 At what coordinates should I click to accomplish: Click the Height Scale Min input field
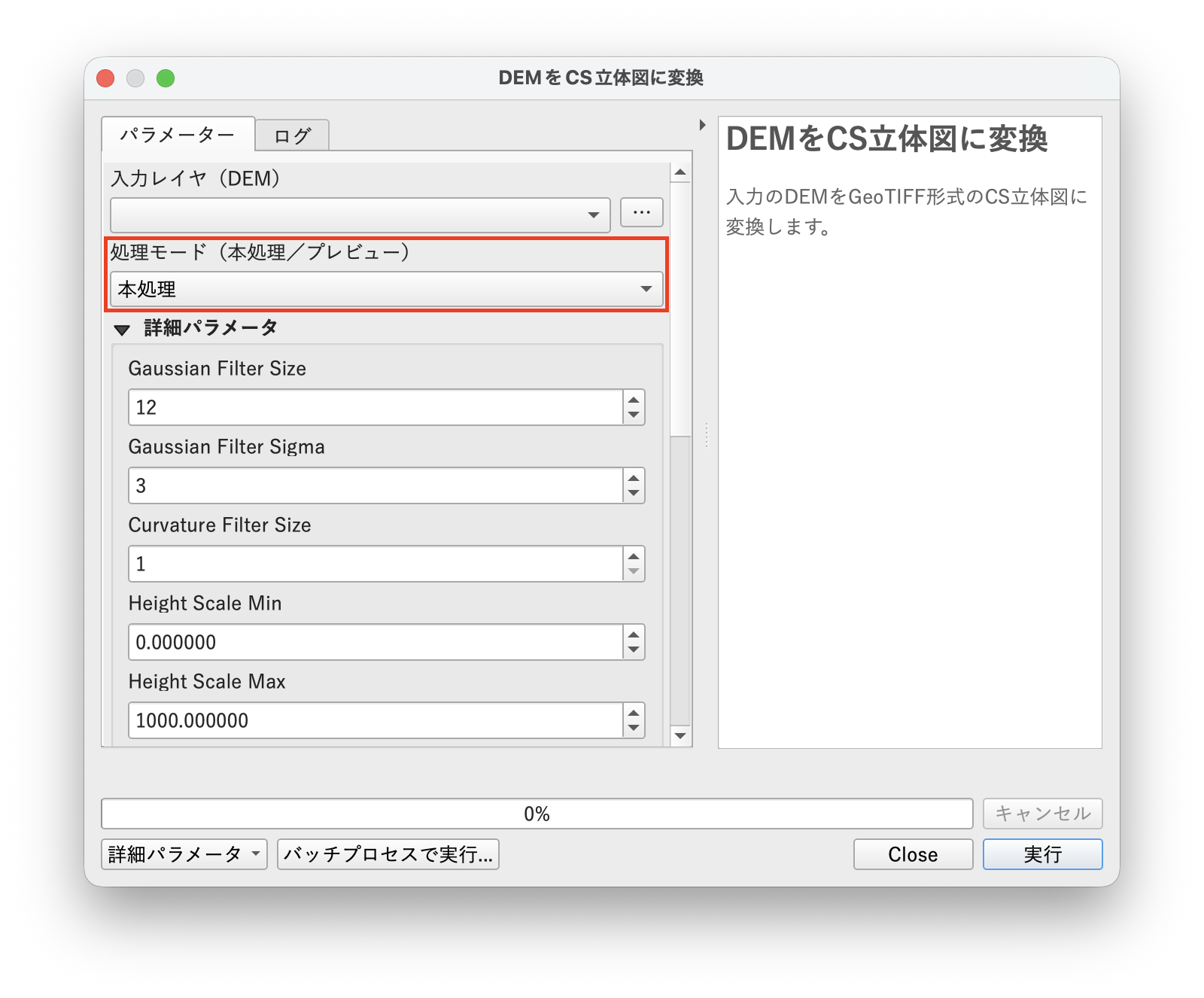[x=339, y=641]
